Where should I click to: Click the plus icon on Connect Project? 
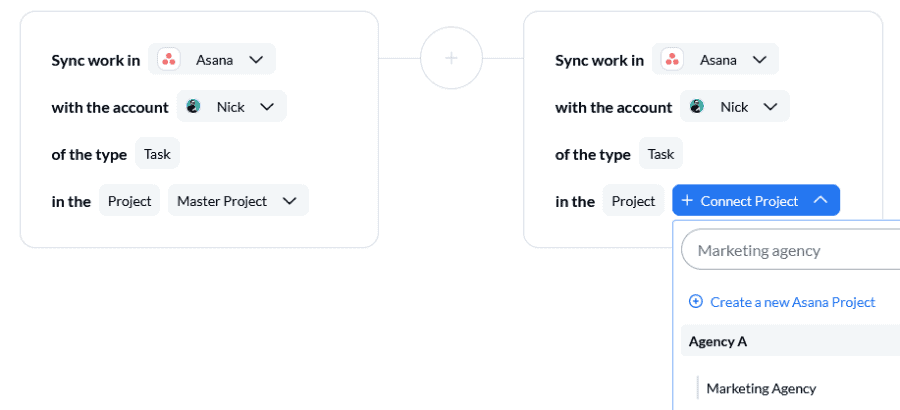click(687, 201)
